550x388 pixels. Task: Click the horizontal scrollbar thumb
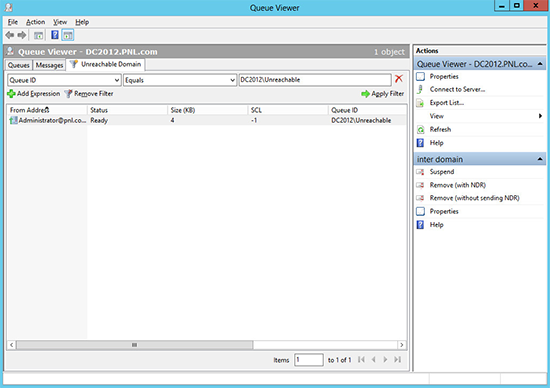point(134,345)
